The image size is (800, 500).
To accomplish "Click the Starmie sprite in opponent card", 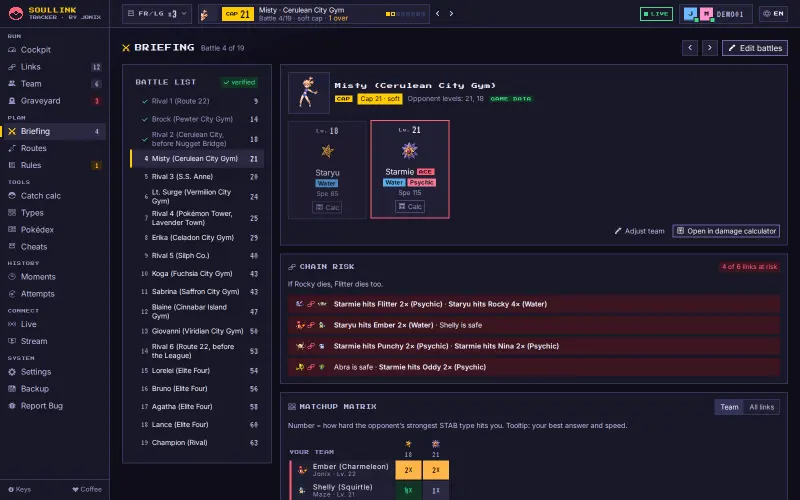I will [410, 151].
